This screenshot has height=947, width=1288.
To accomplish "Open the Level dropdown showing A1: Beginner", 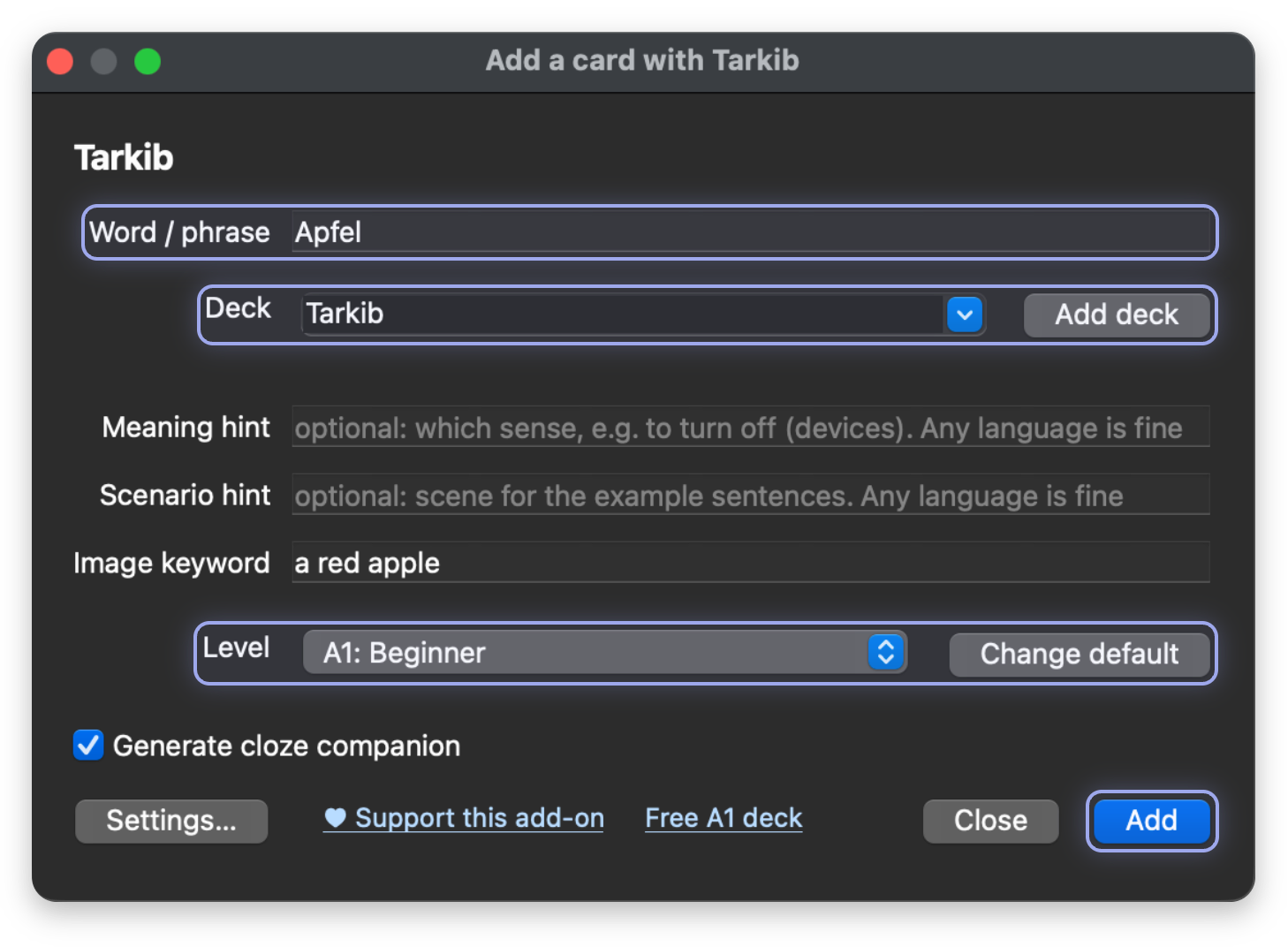I will tap(604, 653).
